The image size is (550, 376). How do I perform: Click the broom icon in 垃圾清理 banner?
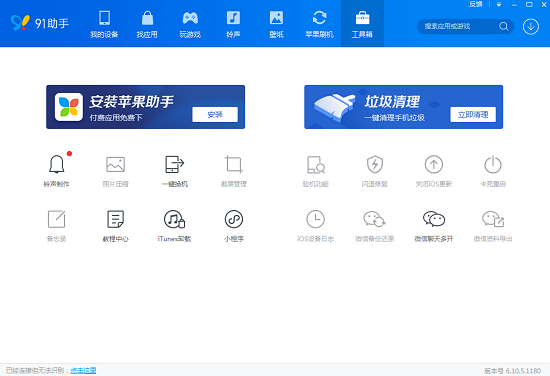[x=334, y=107]
